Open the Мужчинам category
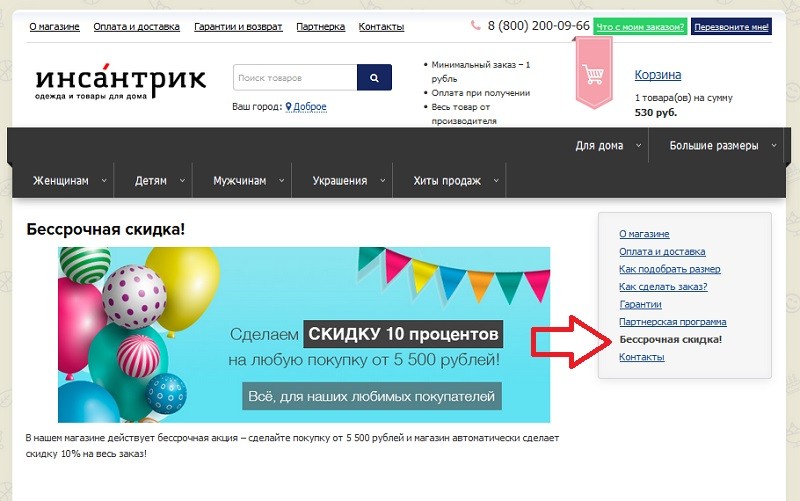The width and height of the screenshot is (800, 501). (240, 181)
